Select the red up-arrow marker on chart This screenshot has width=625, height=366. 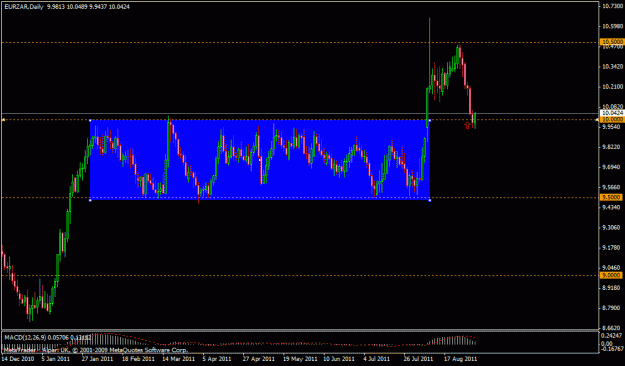point(468,126)
